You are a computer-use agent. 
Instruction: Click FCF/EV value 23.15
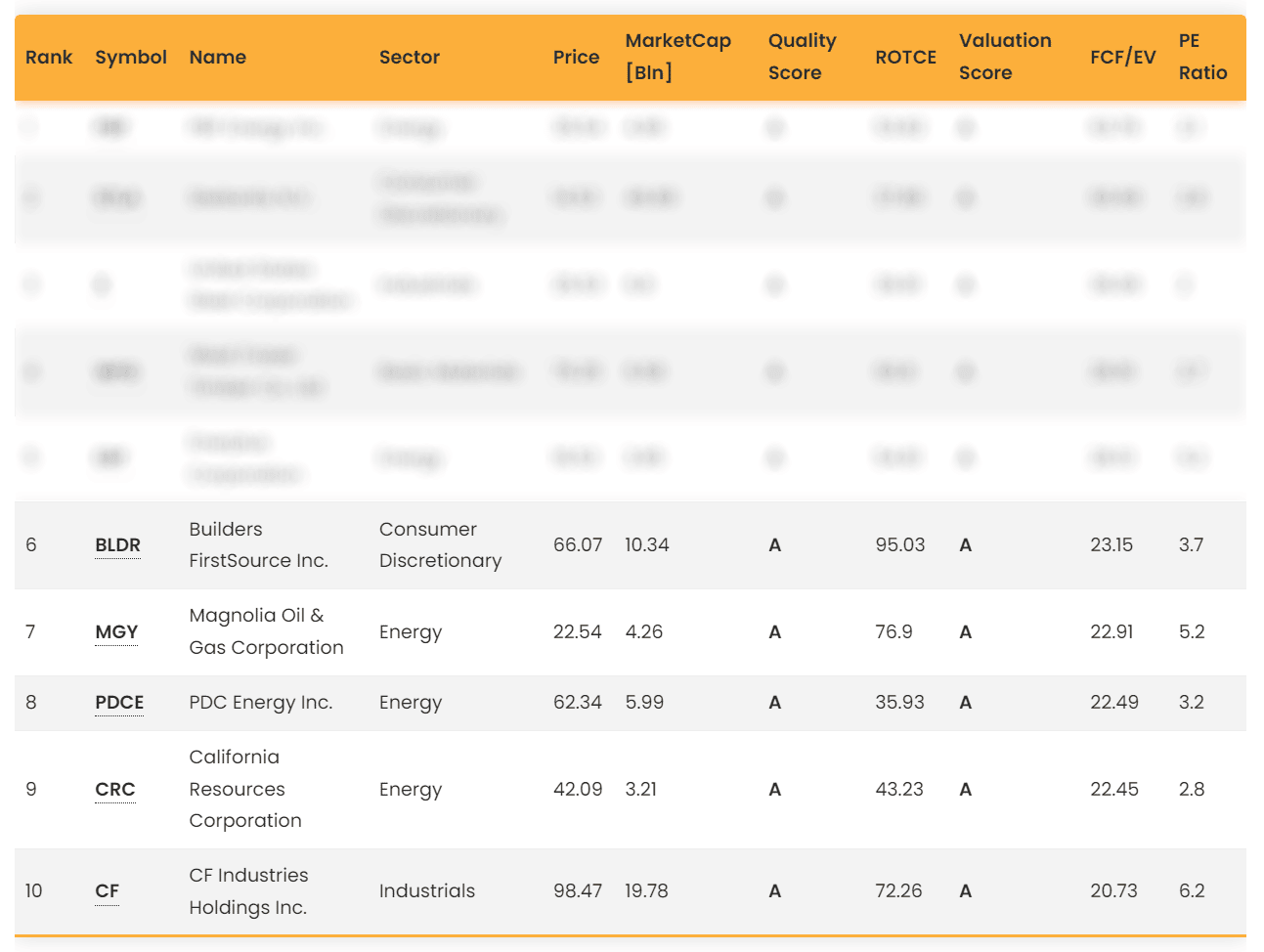tap(1111, 545)
